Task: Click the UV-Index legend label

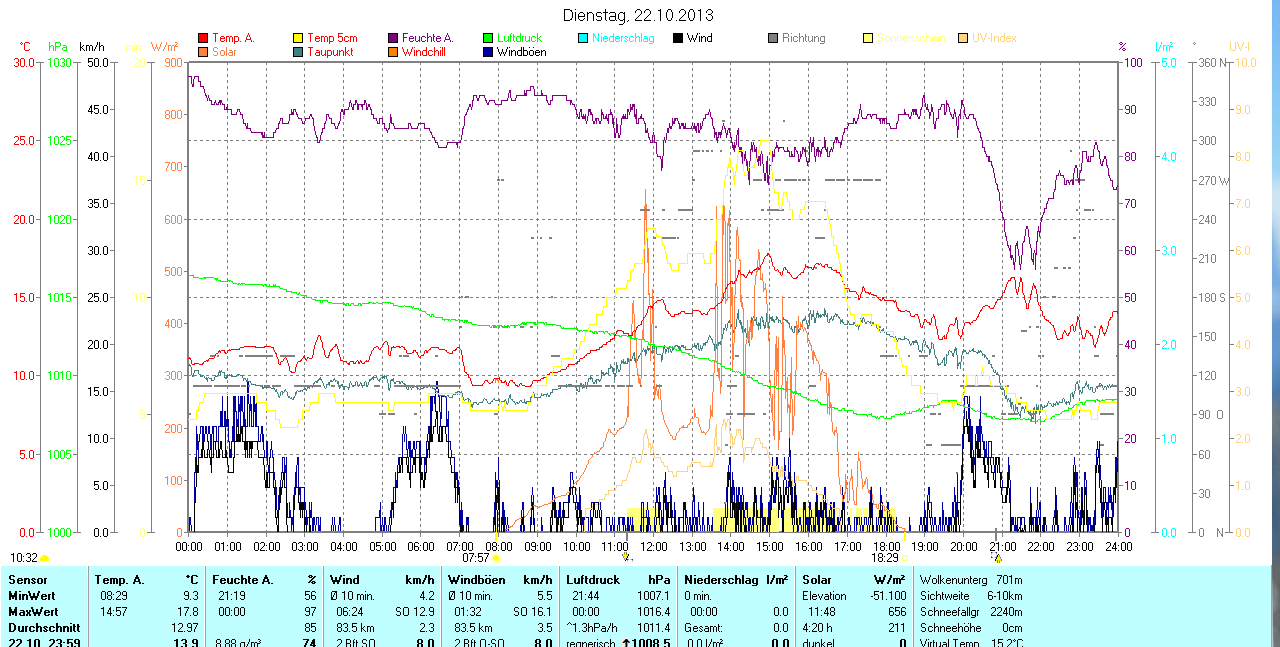Action: [x=994, y=38]
